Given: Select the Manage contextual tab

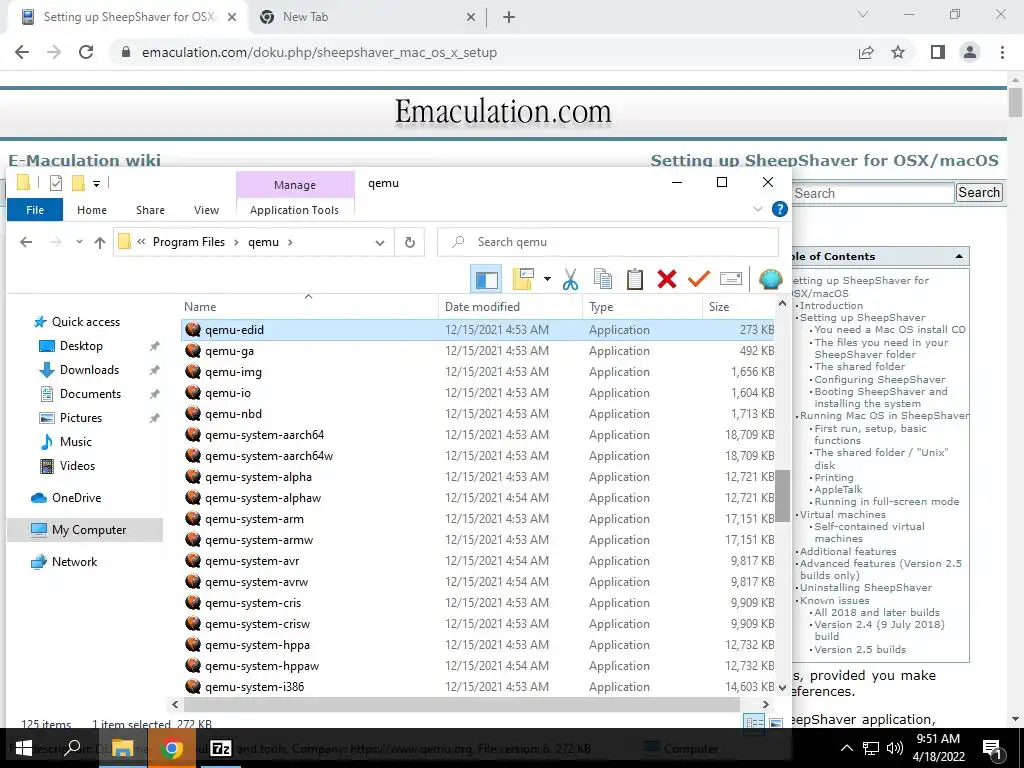Looking at the screenshot, I should 295,185.
